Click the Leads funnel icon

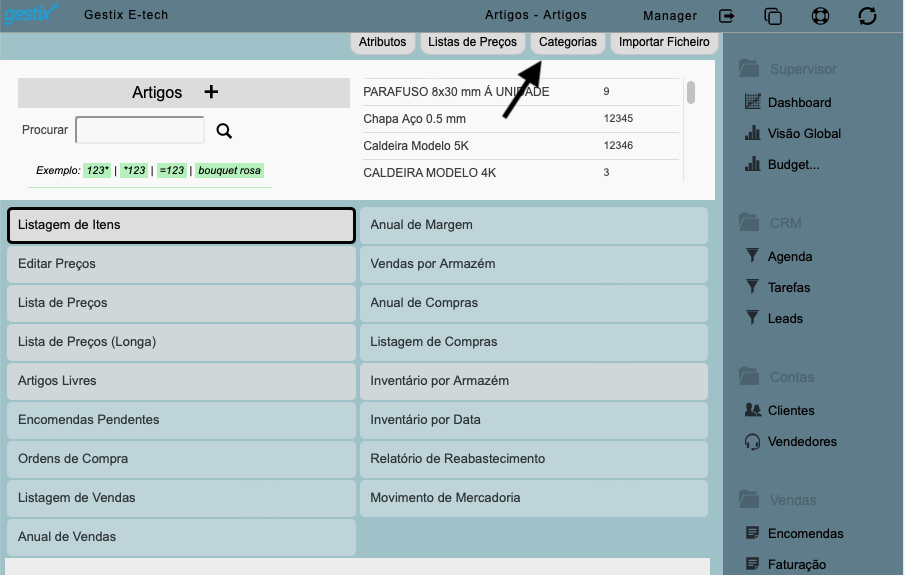753,318
